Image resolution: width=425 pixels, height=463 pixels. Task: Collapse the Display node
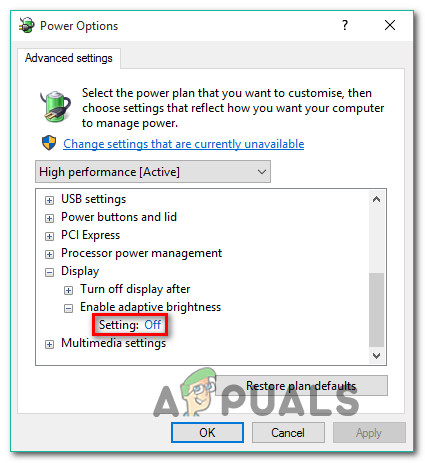point(49,272)
